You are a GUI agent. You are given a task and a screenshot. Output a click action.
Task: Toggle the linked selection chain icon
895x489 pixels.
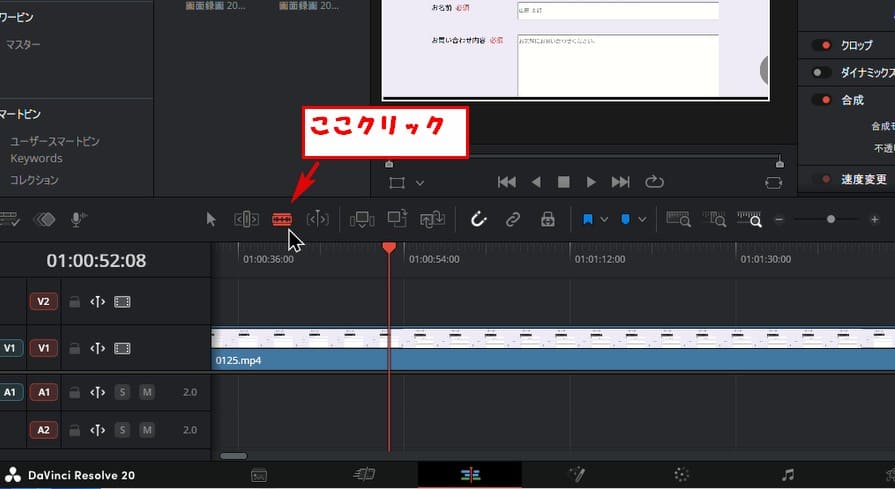tap(513, 219)
